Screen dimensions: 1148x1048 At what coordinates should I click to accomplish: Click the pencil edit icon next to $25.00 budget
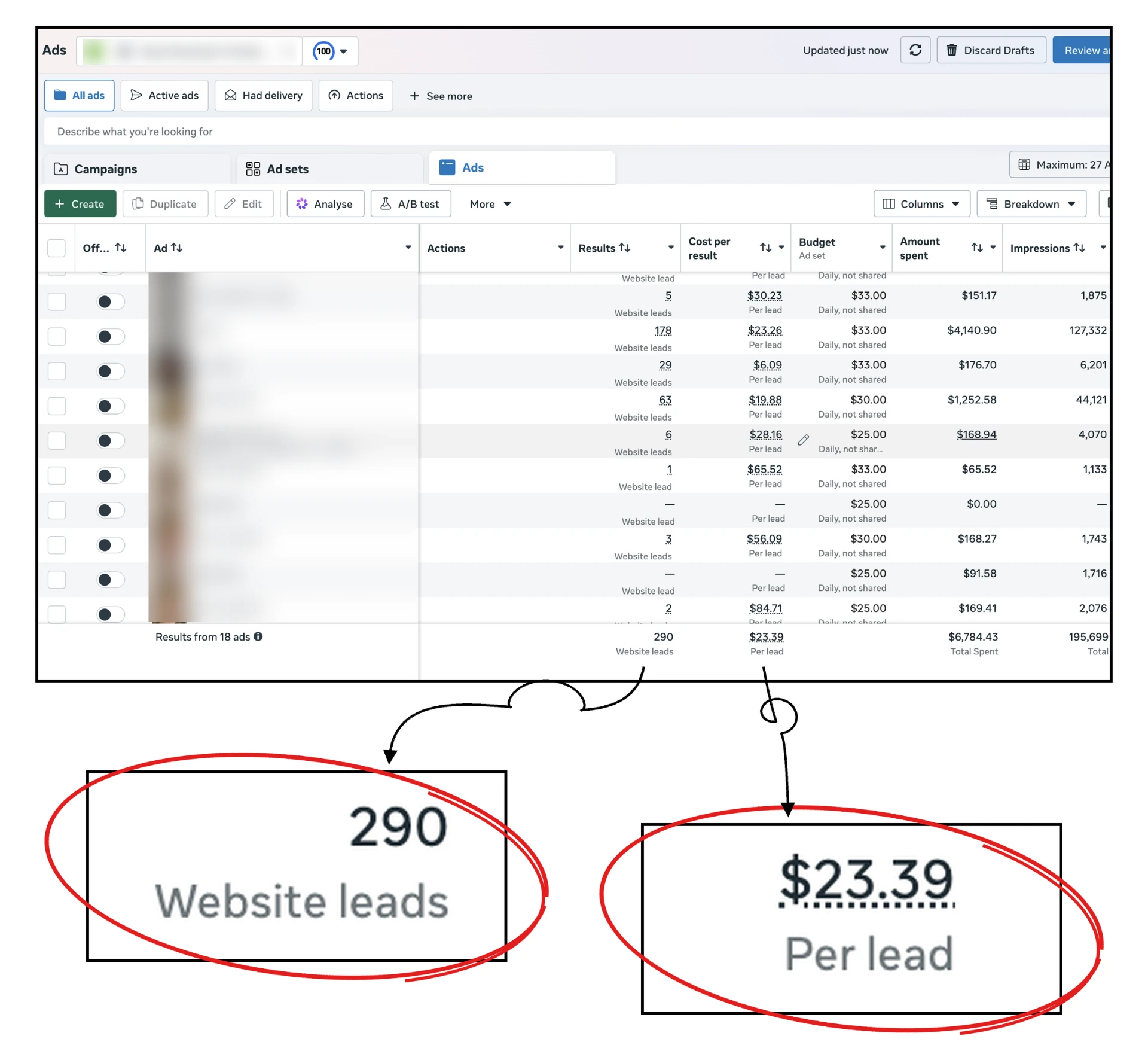[x=804, y=440]
